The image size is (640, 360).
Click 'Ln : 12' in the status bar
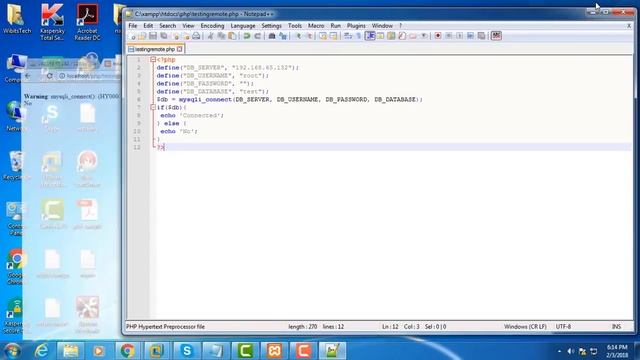(390, 327)
